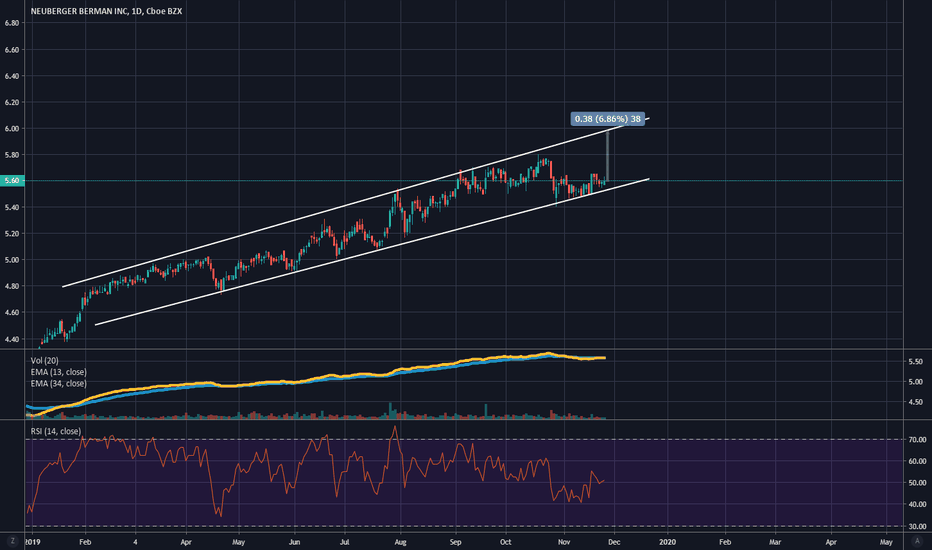Select the EMA (13, close) legend
Image resolution: width=932 pixels, height=550 pixels.
(58, 372)
